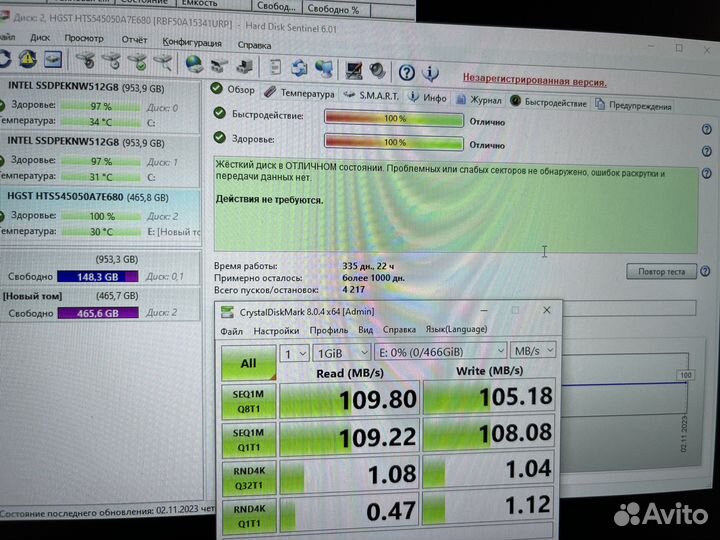Open units dropdown showing MB/s
Viewport: 720px width, 540px height.
point(534,351)
